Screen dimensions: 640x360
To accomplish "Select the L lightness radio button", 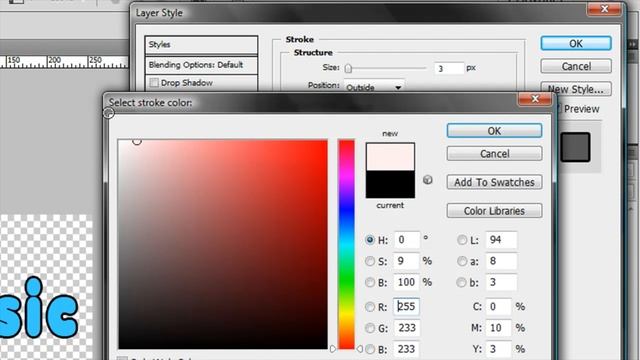I will [x=462, y=240].
